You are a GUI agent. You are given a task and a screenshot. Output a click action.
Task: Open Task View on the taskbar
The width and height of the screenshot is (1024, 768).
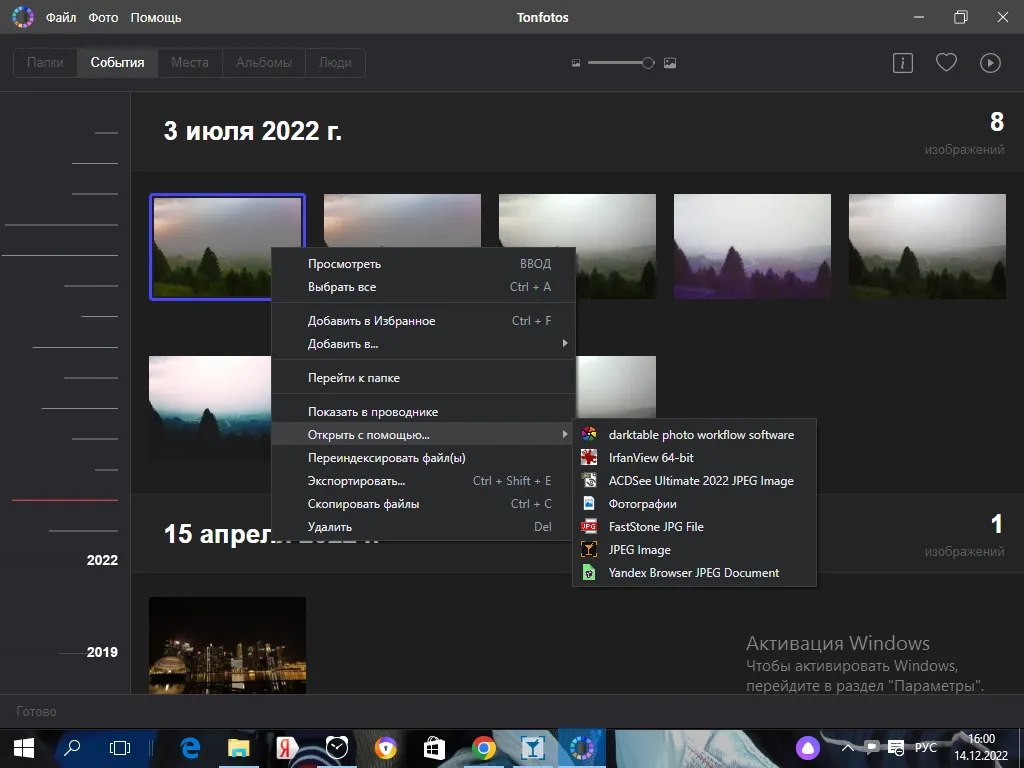120,748
